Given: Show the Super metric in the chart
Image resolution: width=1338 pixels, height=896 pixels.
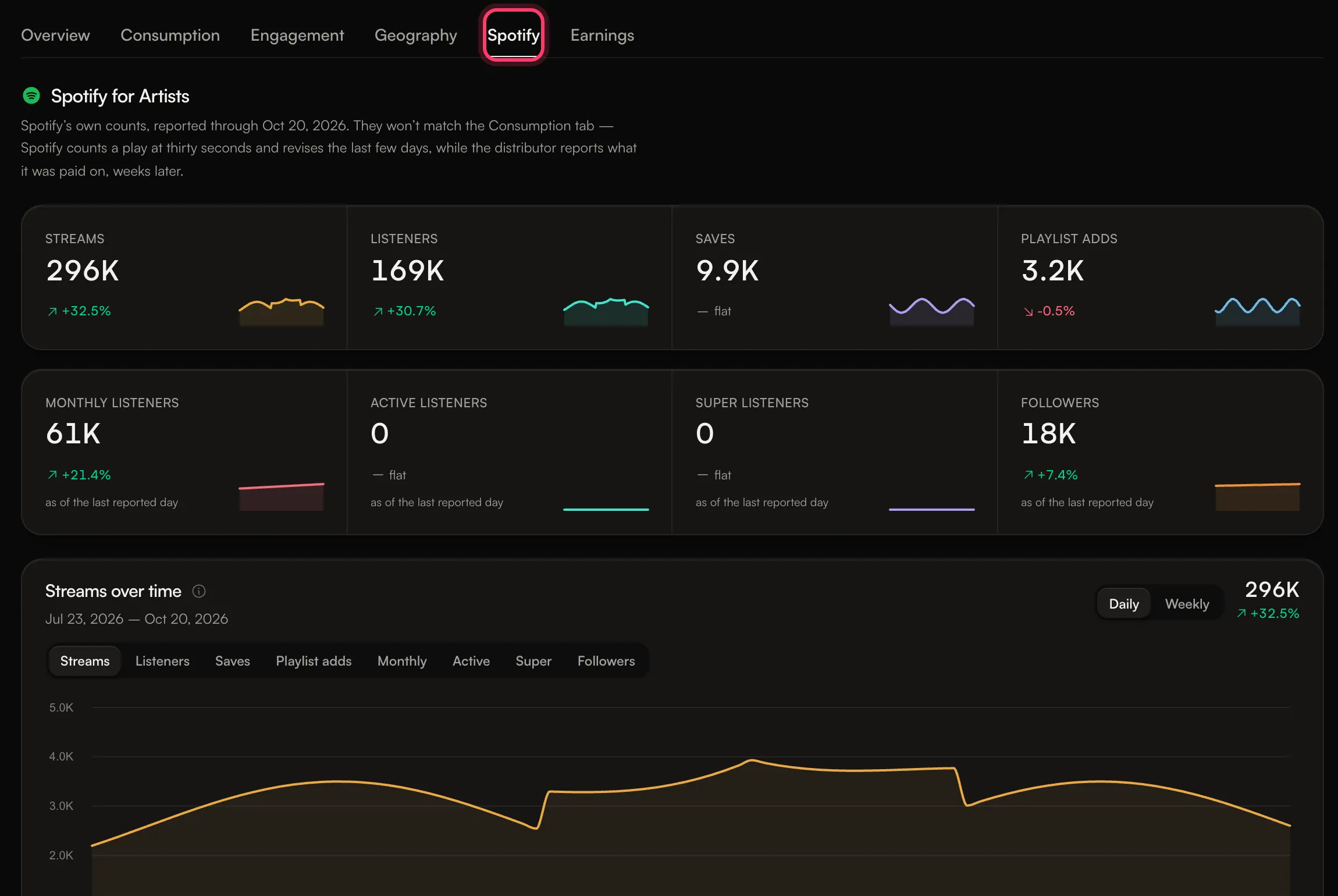Looking at the screenshot, I should coord(533,661).
